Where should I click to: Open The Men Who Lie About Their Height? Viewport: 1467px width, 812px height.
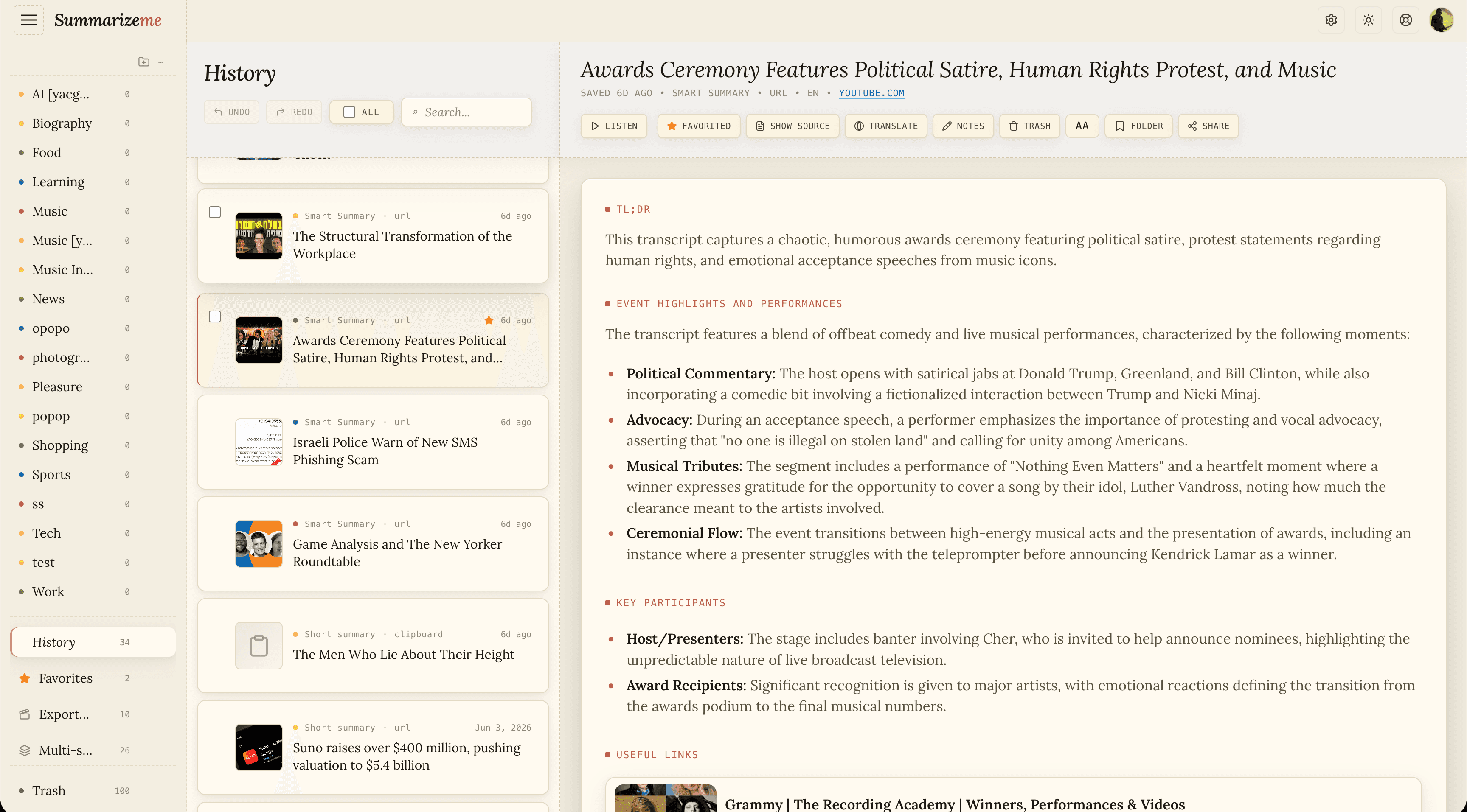click(x=373, y=646)
